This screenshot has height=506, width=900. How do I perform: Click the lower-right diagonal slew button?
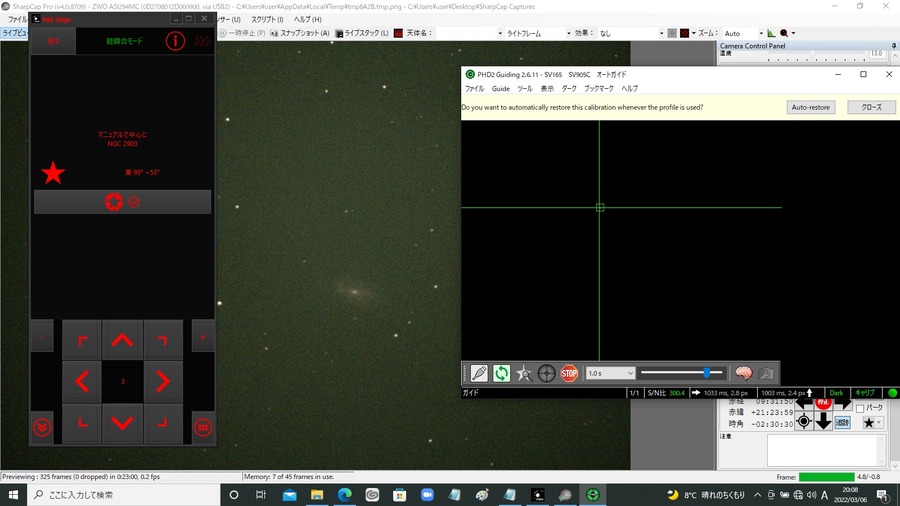coord(163,423)
